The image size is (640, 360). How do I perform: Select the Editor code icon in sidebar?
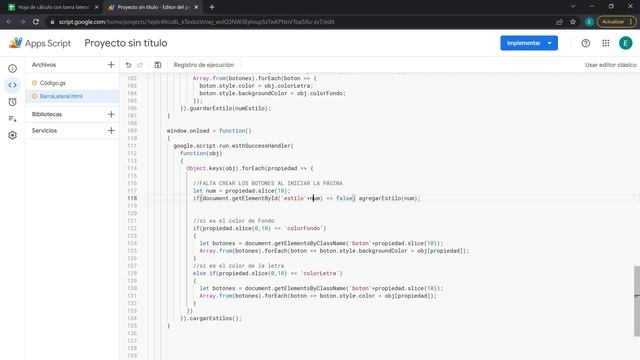[13, 85]
